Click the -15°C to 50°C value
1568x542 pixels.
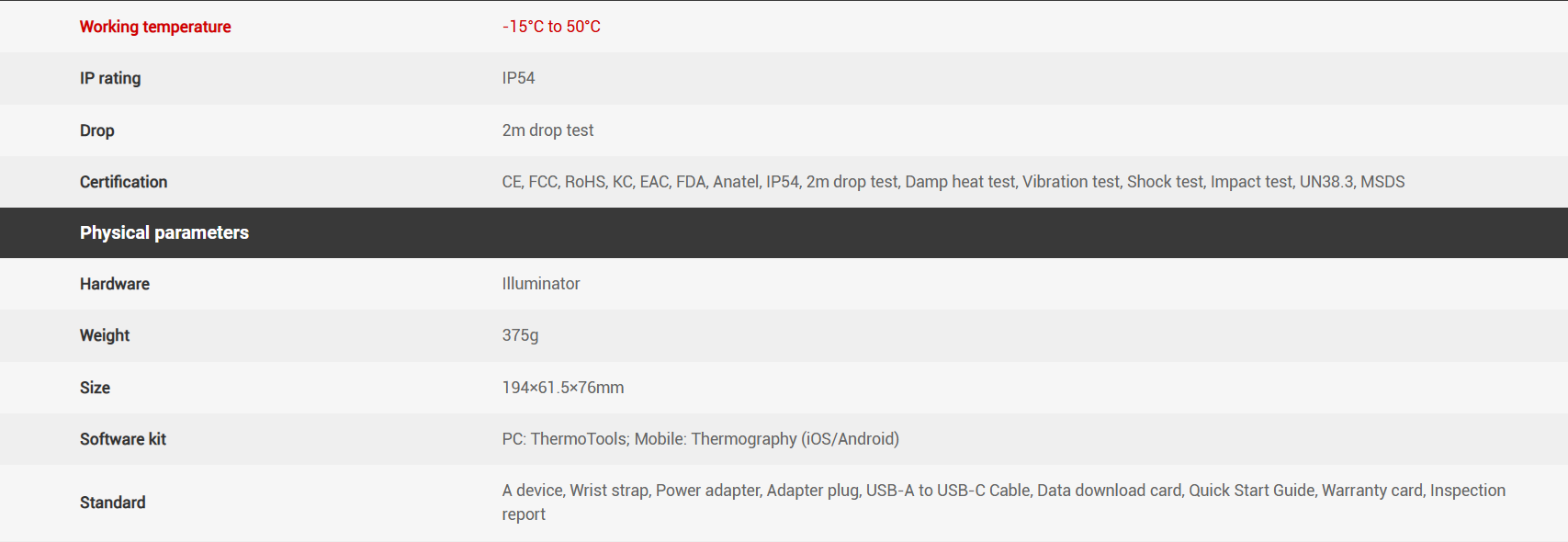point(551,27)
